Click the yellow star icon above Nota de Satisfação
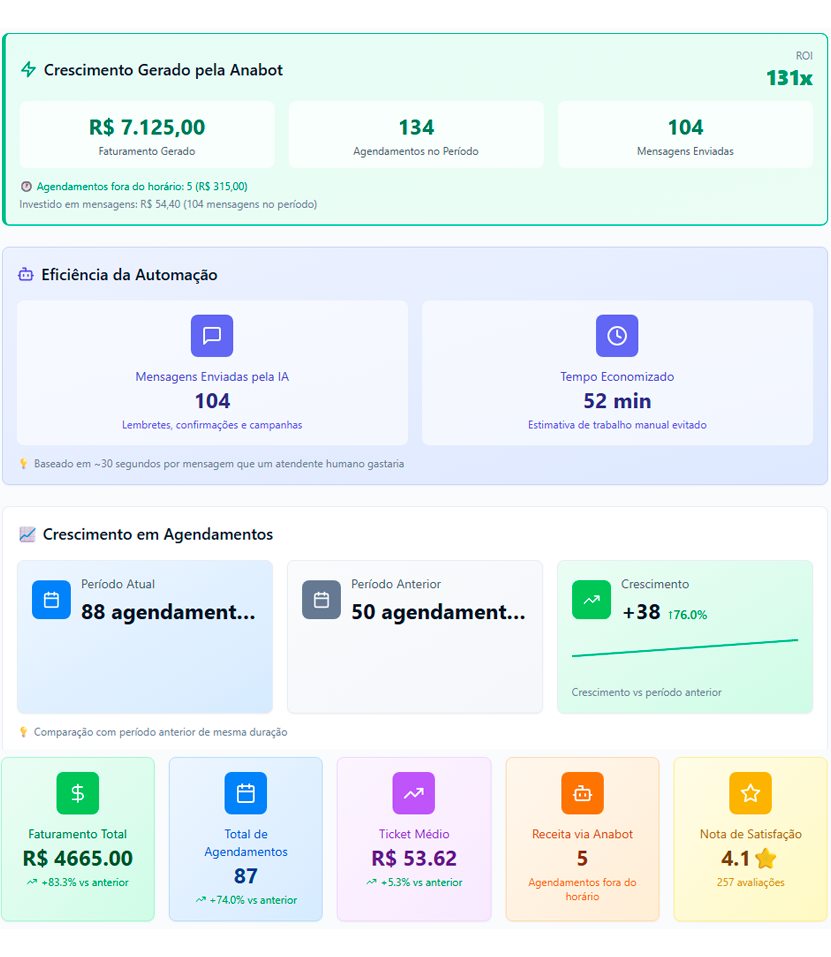 pyautogui.click(x=750, y=793)
